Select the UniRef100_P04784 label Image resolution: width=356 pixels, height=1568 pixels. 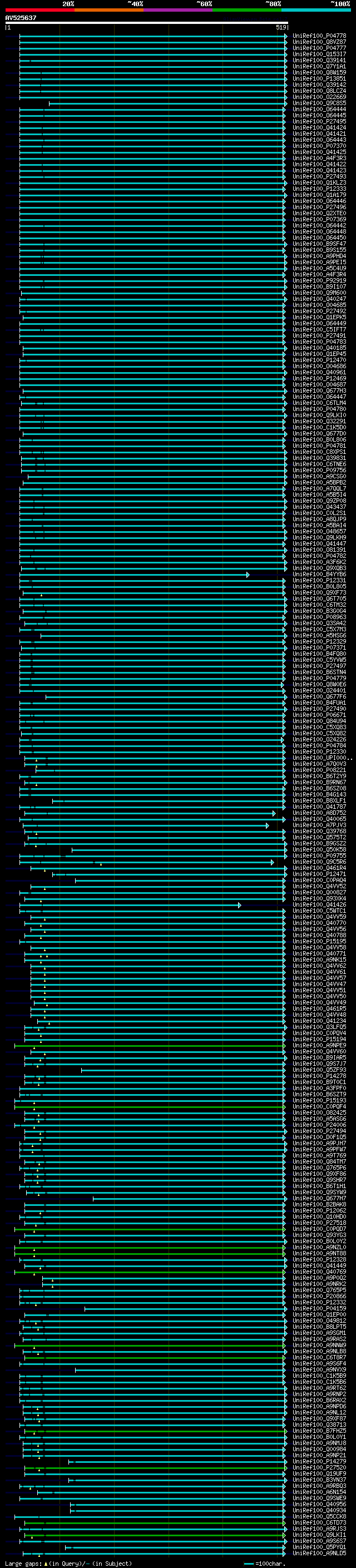click(x=319, y=745)
